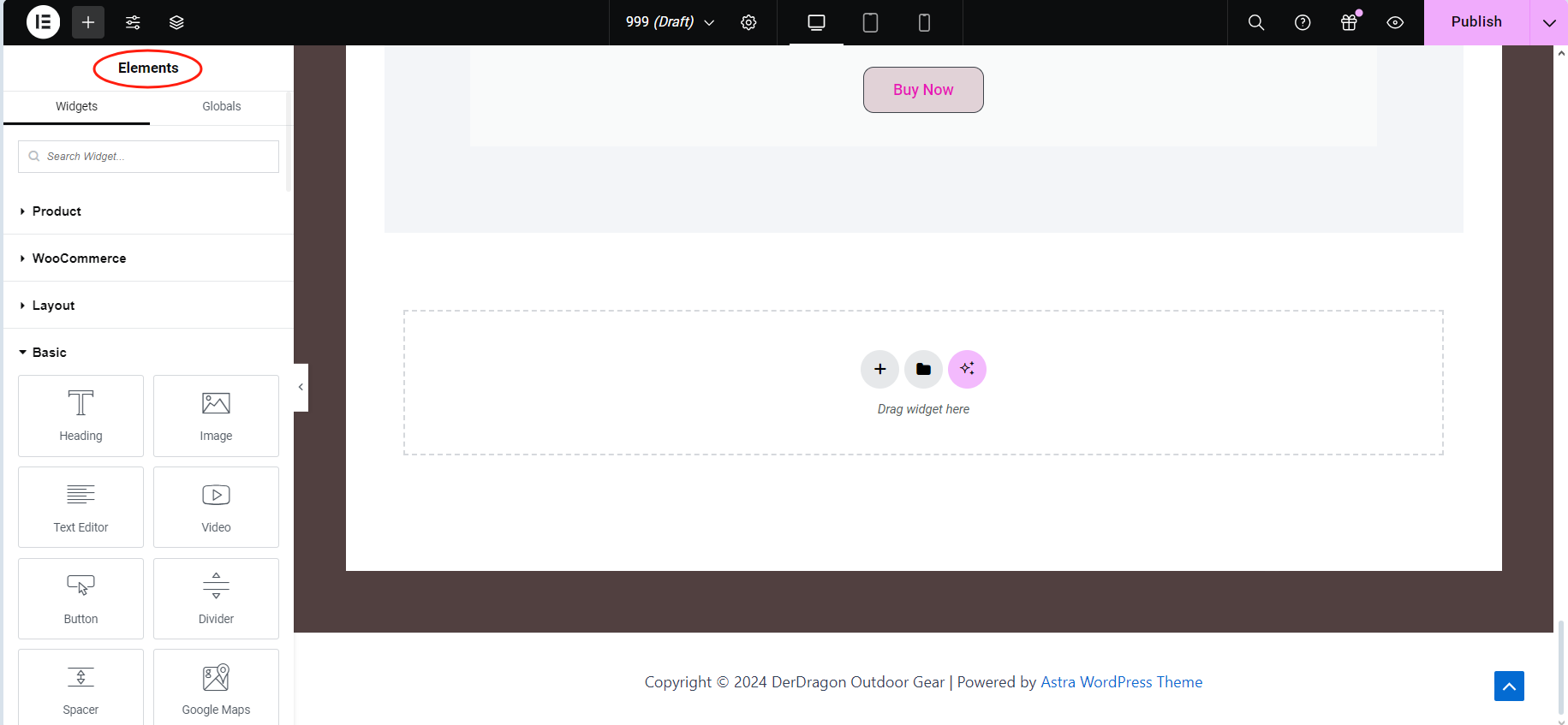The width and height of the screenshot is (1568, 725).
Task: Open site settings sliders icon
Action: click(x=133, y=22)
